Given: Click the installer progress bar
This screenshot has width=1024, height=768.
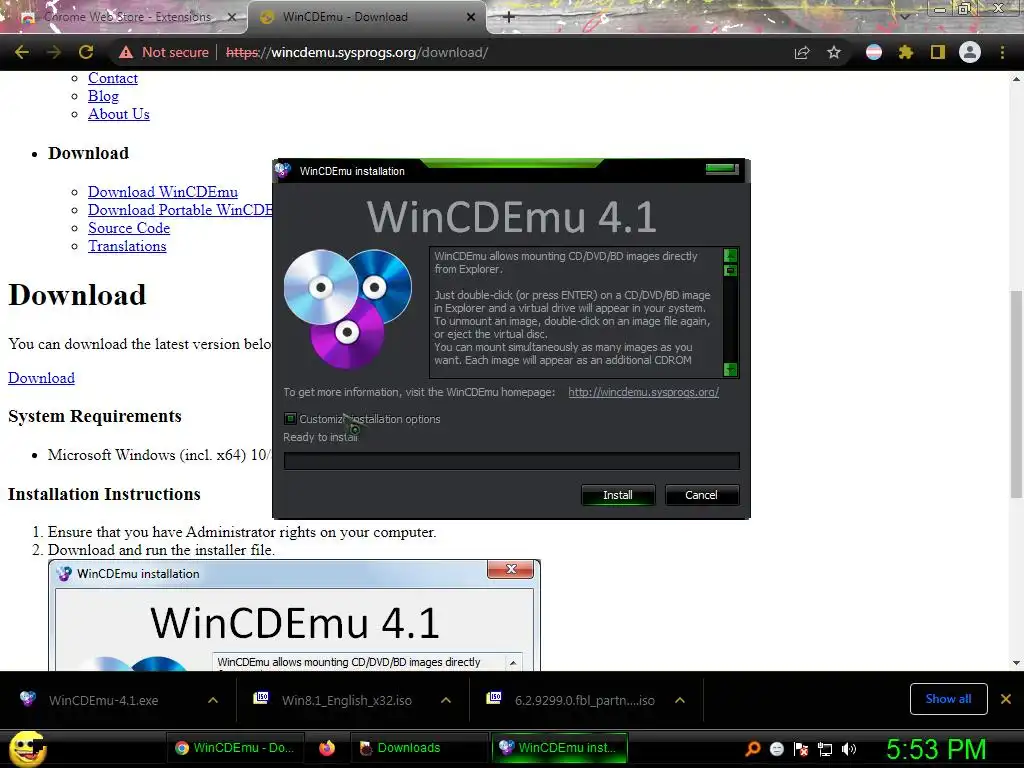Looking at the screenshot, I should coord(511,461).
